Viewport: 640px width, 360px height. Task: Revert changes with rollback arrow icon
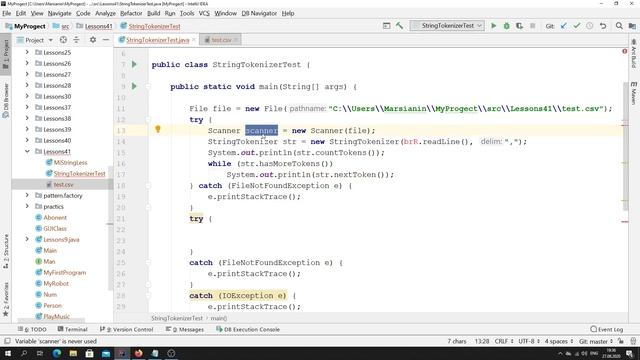pos(603,26)
